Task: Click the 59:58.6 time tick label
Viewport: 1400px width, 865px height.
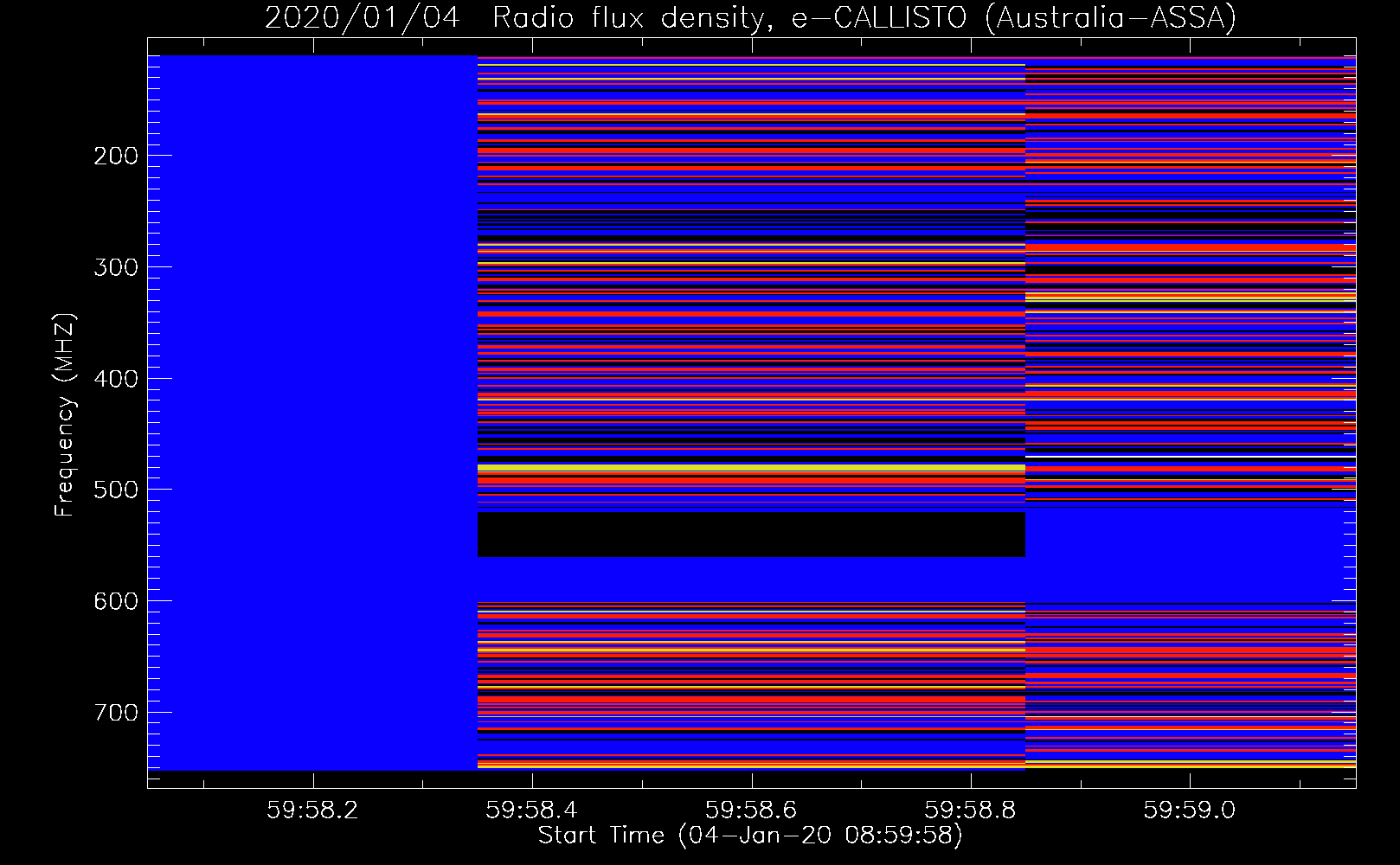Action: click(751, 811)
